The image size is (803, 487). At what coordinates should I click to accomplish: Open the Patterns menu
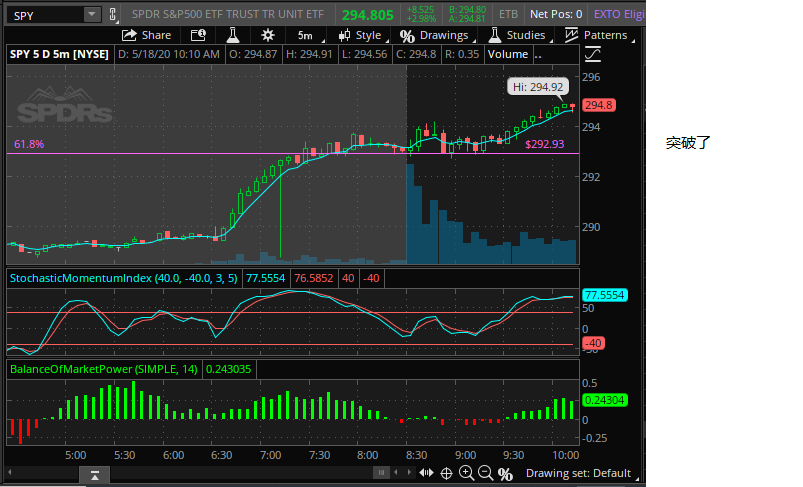[x=597, y=35]
